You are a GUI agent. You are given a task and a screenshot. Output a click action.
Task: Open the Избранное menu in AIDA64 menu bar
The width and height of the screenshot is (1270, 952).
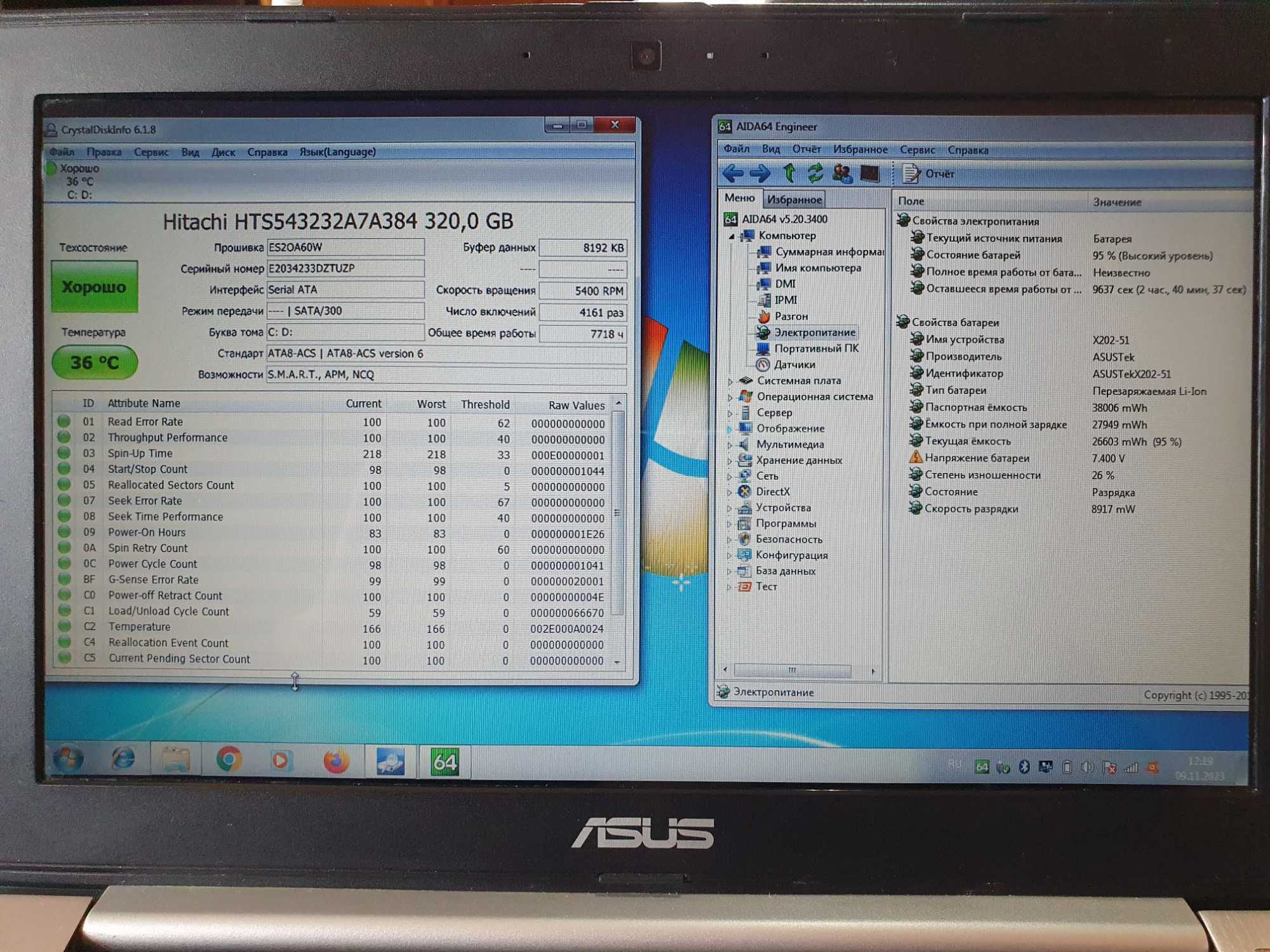point(860,150)
